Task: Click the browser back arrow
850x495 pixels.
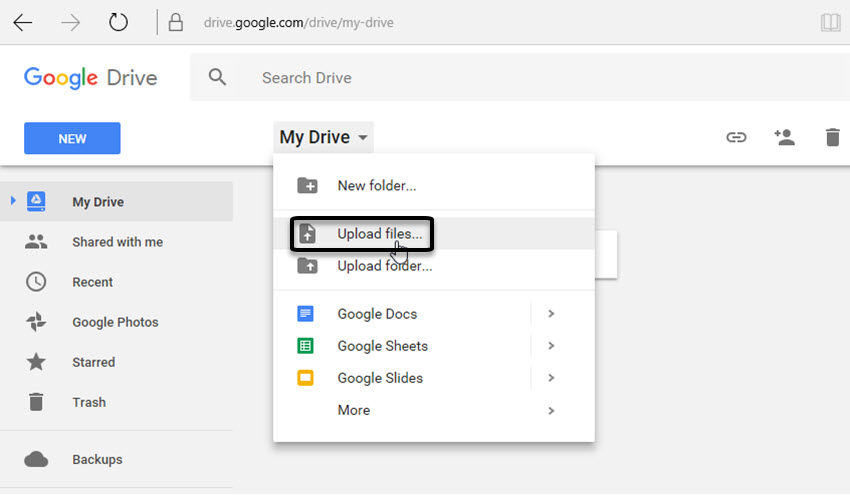Action: 23,23
